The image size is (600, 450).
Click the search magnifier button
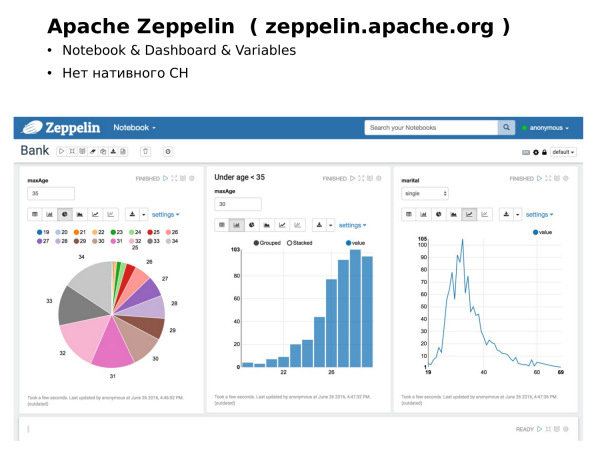point(505,128)
